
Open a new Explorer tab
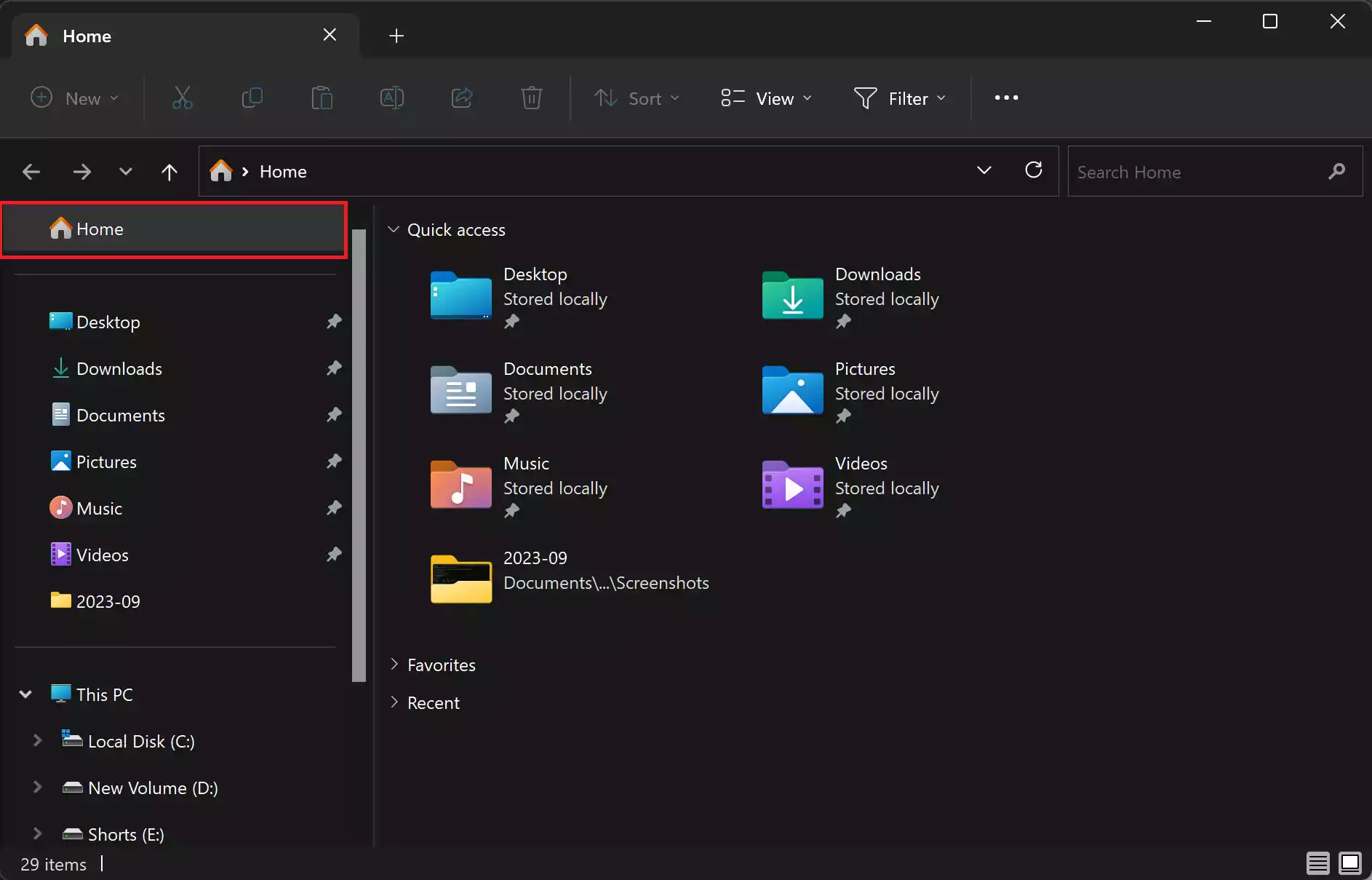(396, 35)
